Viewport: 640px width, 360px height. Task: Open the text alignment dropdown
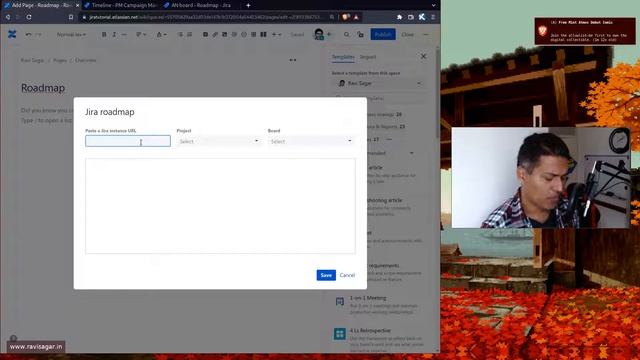pyautogui.click(x=141, y=35)
